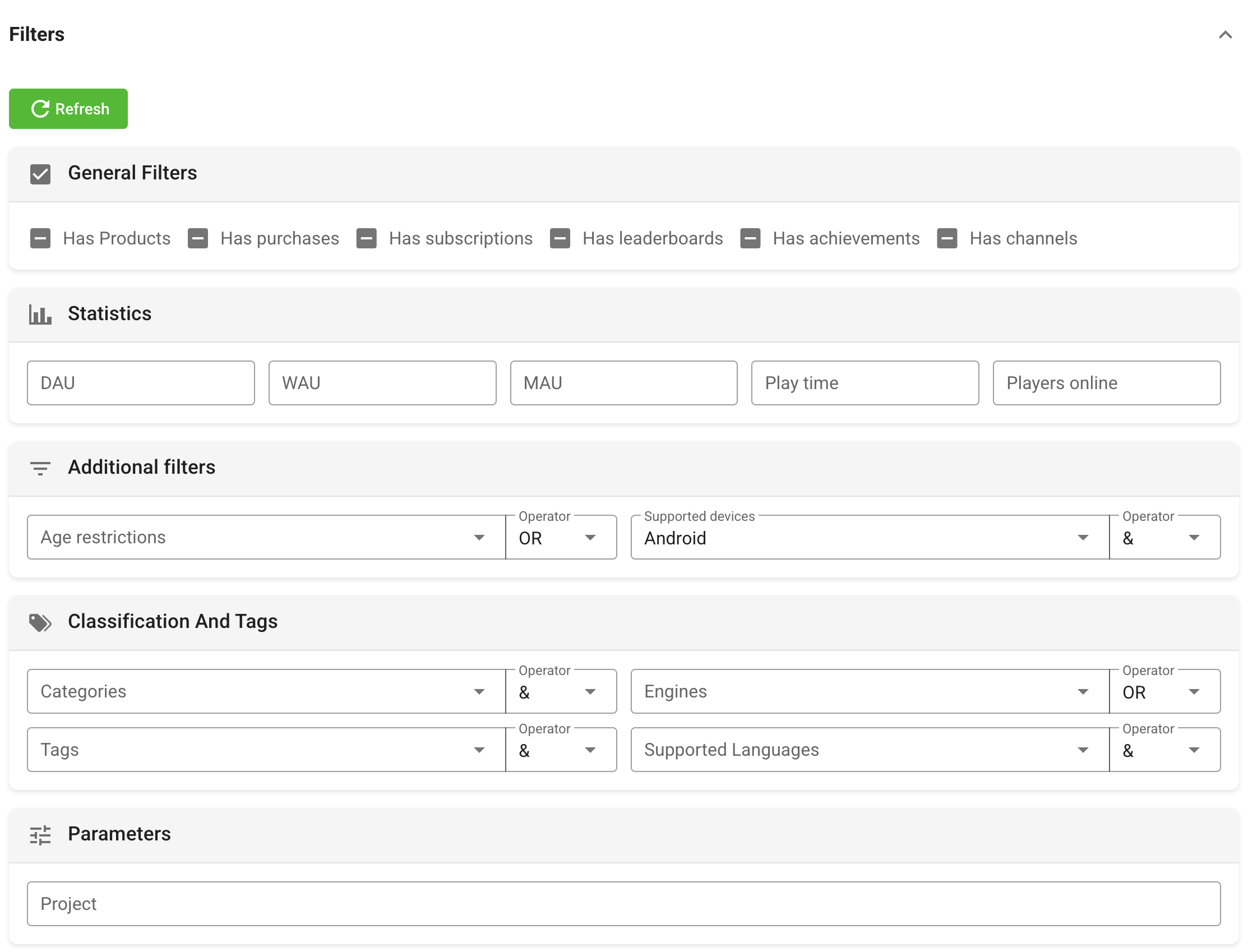Open the Engines dropdown
The image size is (1248, 952).
pos(870,691)
